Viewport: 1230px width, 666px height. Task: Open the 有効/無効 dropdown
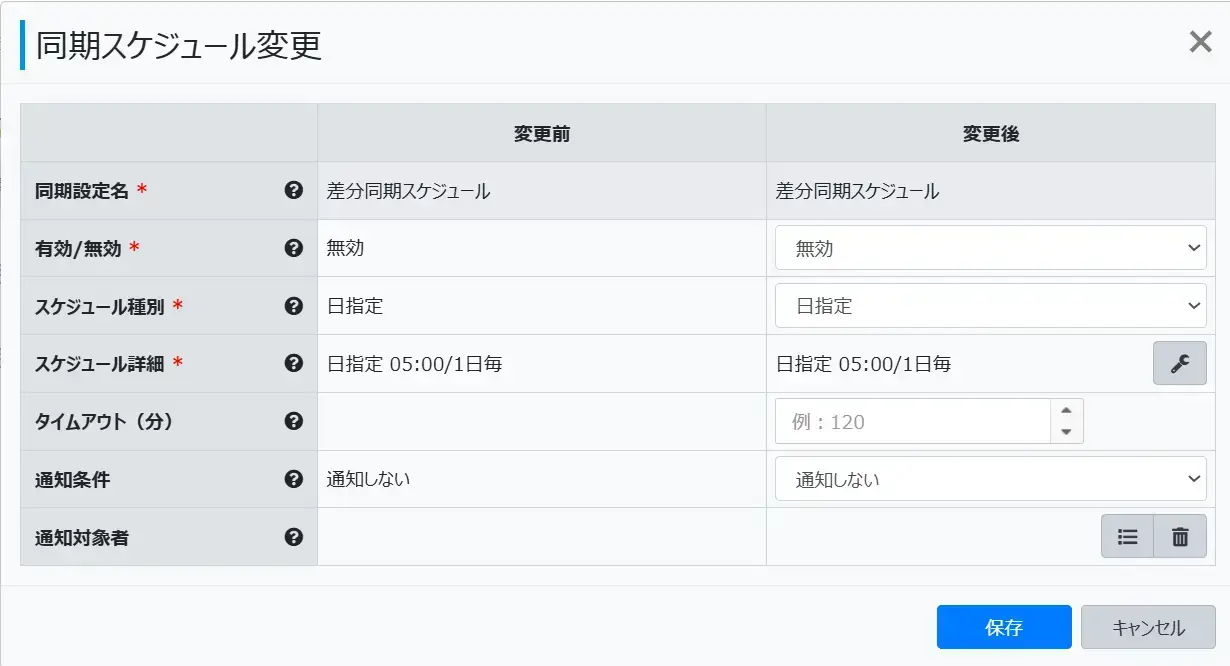pos(990,248)
